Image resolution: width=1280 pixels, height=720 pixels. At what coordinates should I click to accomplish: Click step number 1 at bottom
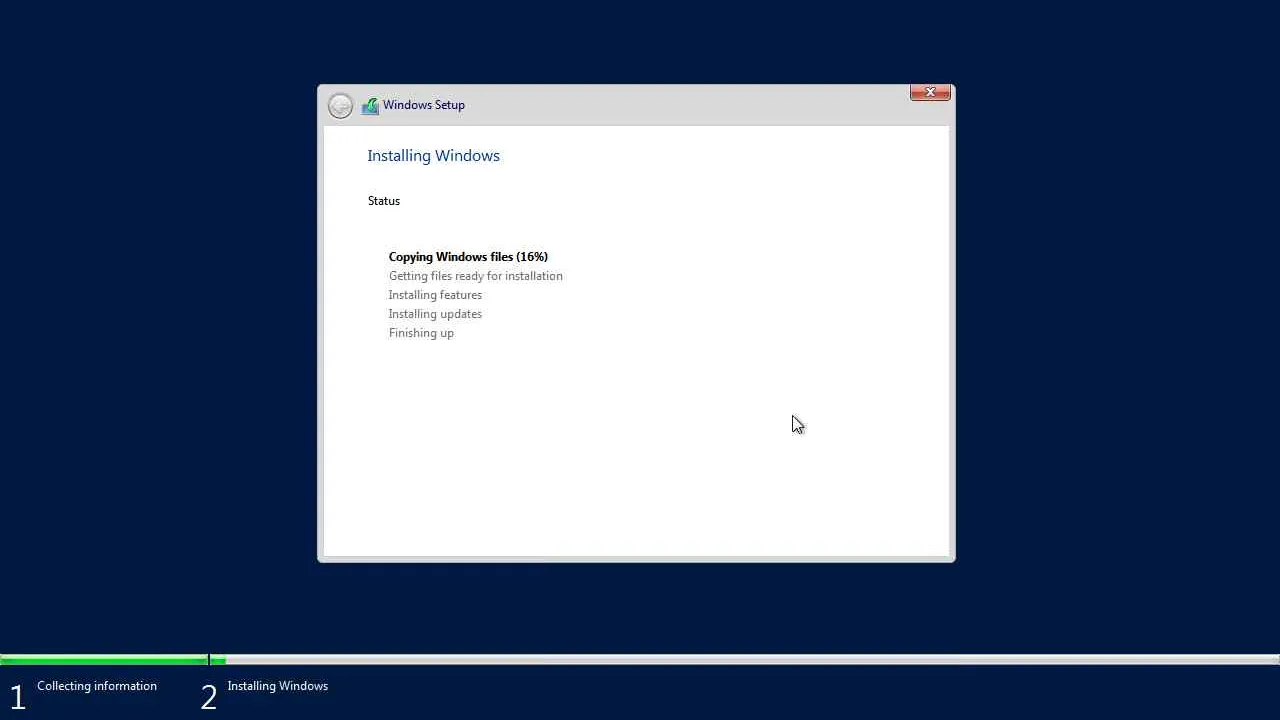click(17, 697)
